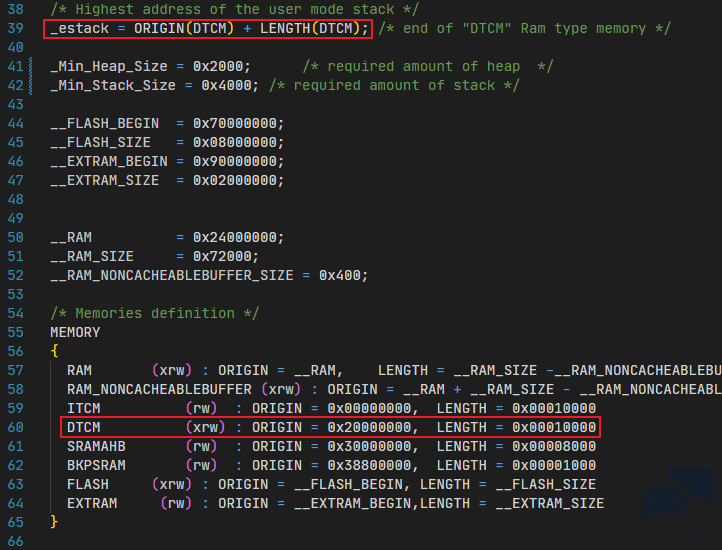Click DTCM region name on line 60
This screenshot has height=550, width=722.
tap(83, 427)
